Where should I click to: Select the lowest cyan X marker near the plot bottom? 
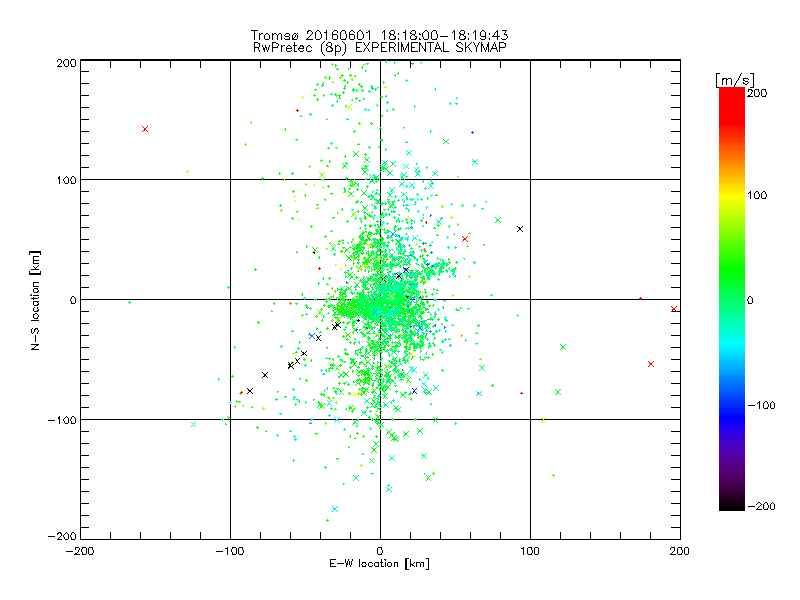(x=335, y=509)
